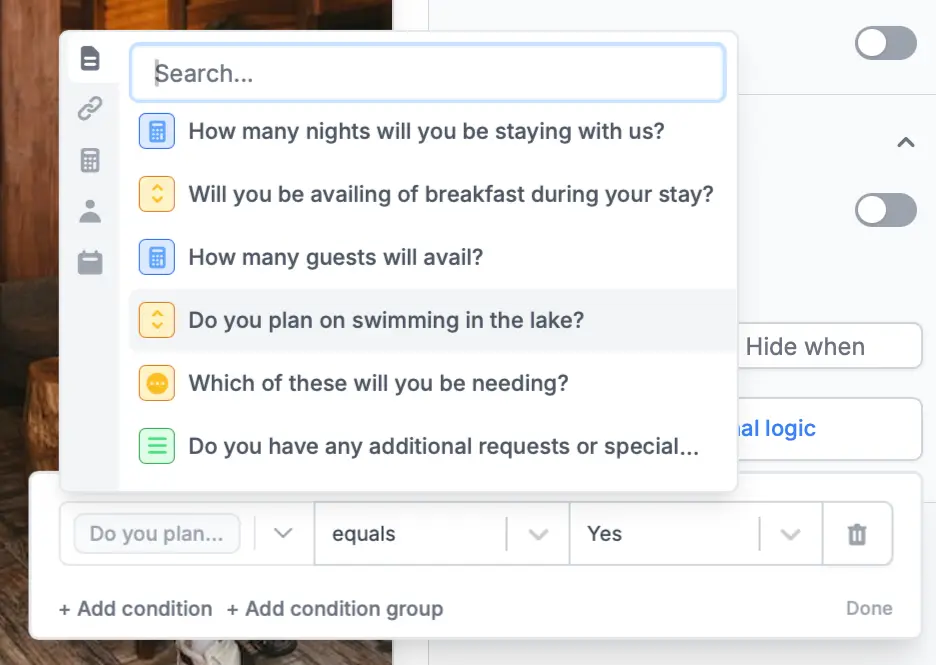
Task: Click the green lines icon for additional requests
Action: [x=157, y=446]
